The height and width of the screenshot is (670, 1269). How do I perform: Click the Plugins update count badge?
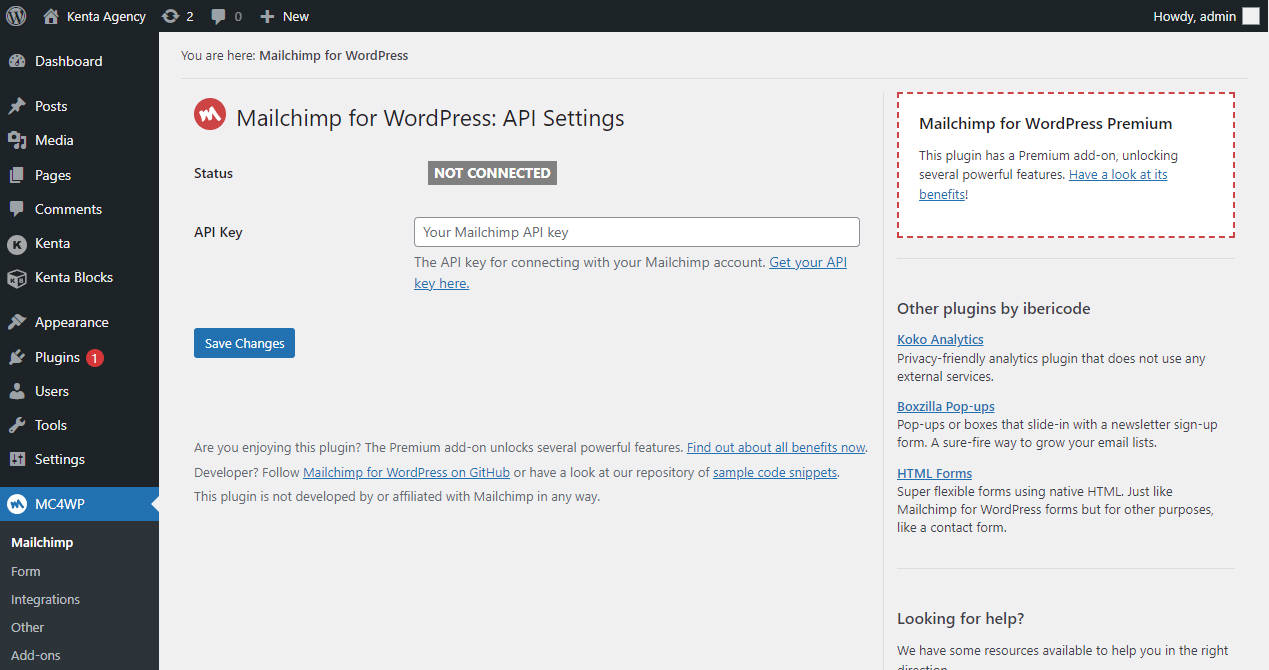[95, 358]
